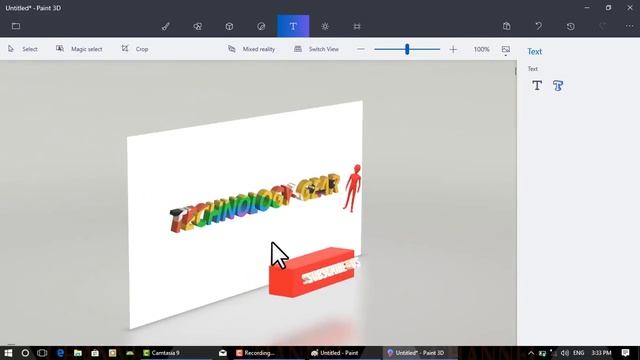Viewport: 640px width, 360px height.
Task: Select the Text tab in top toolbar
Action: (293, 26)
